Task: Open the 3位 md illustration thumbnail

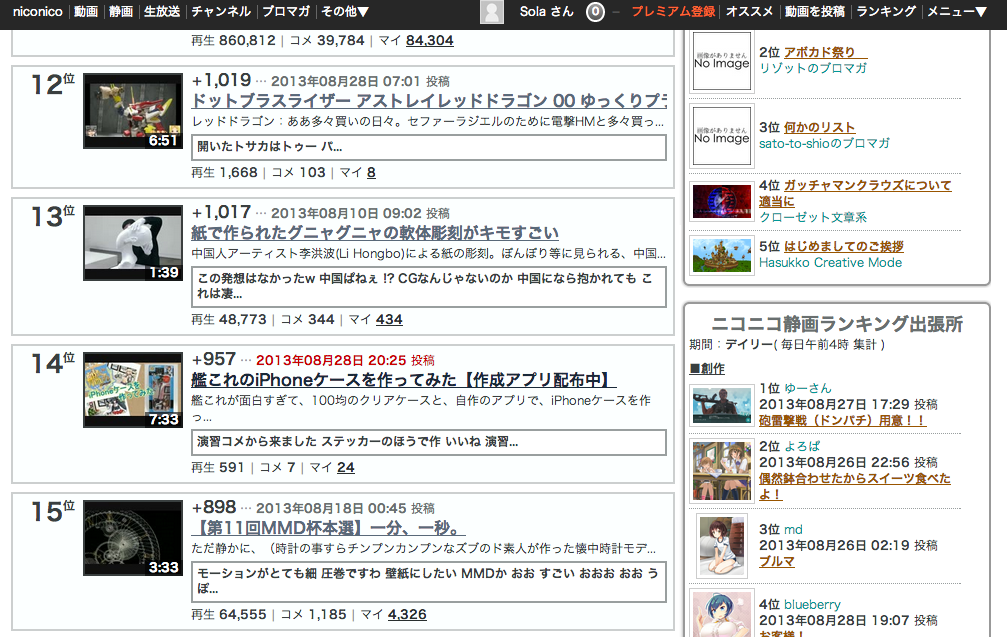Action: coord(722,546)
